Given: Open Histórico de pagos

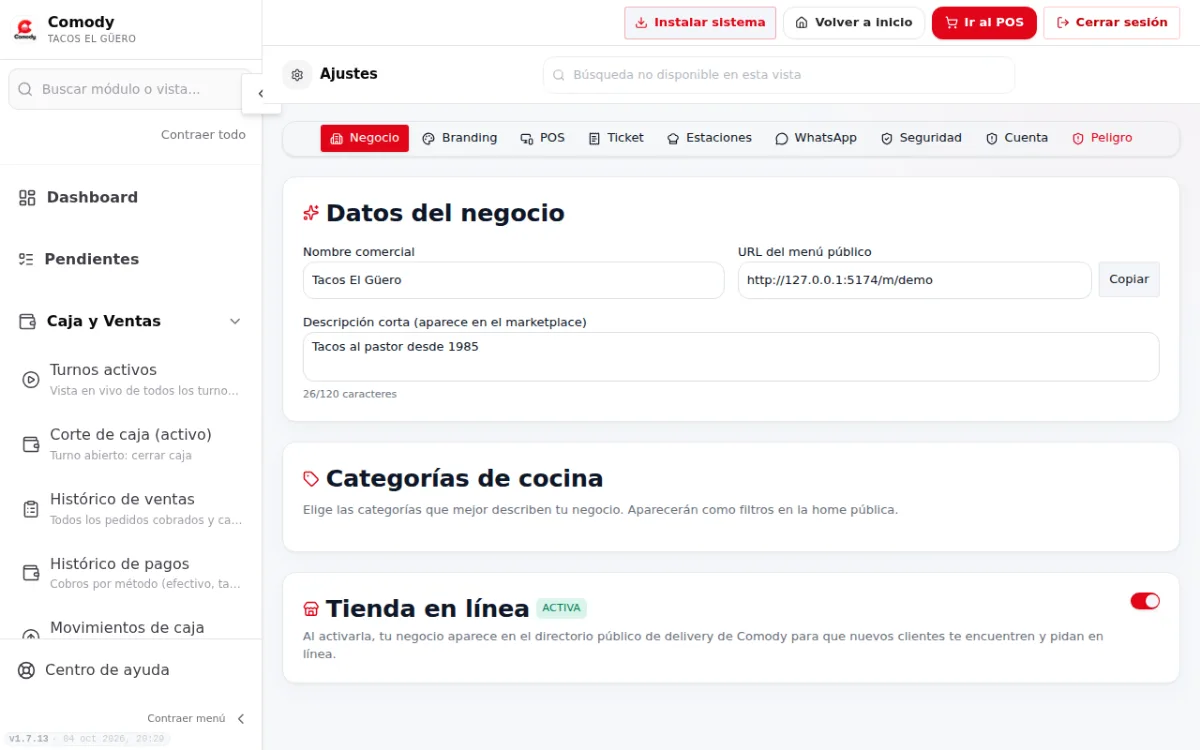Looking at the screenshot, I should pyautogui.click(x=131, y=573).
